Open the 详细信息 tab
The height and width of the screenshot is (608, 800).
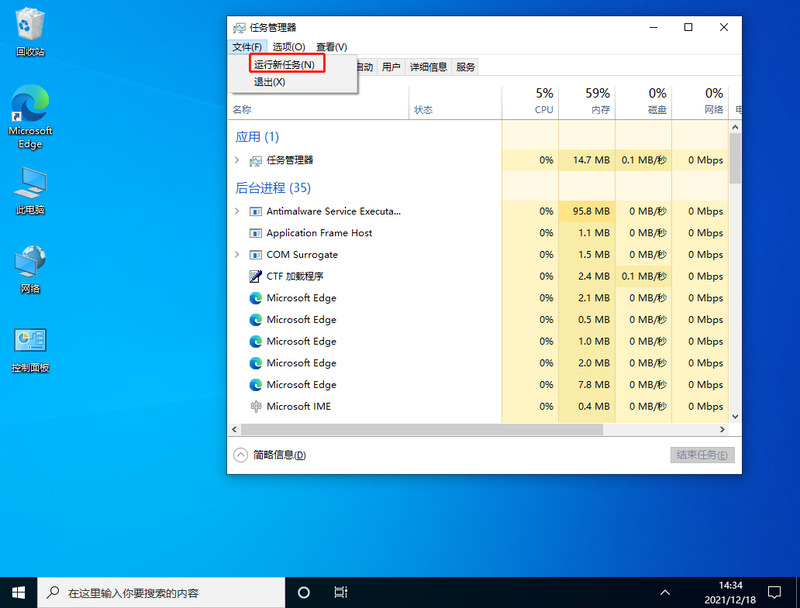click(428, 66)
